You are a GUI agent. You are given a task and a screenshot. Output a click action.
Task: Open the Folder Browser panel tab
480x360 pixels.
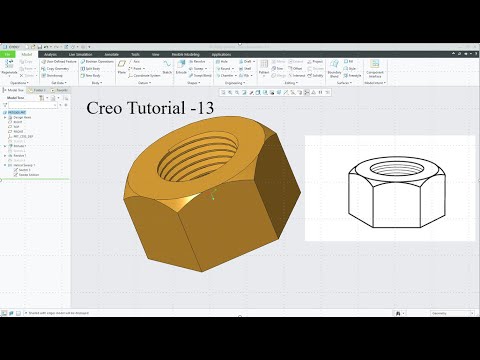[x=37, y=90]
